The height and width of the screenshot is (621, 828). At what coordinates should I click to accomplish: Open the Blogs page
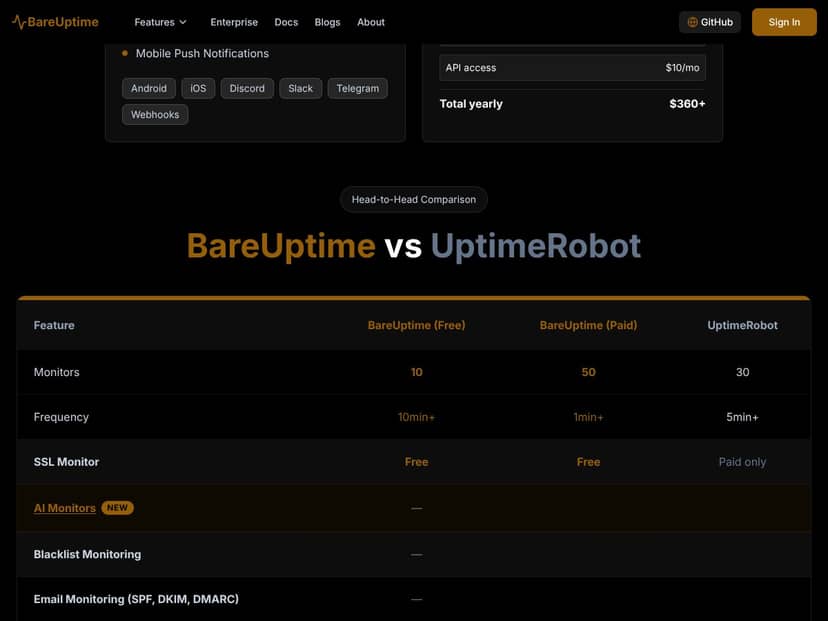(327, 22)
